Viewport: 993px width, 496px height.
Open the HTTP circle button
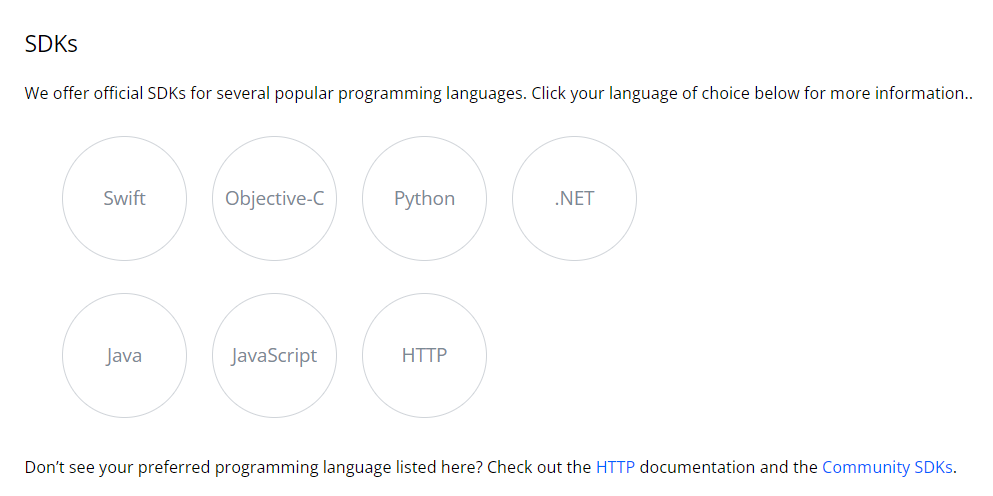[424, 355]
